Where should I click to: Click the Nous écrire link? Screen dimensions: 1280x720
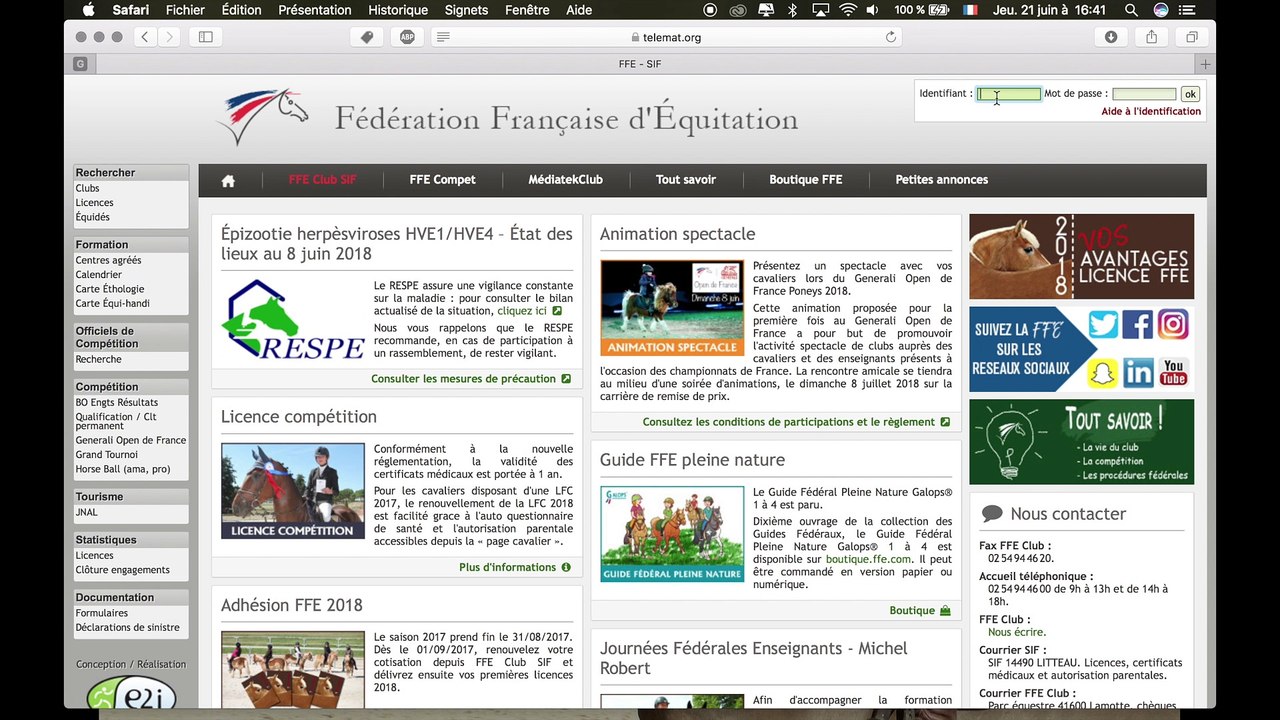[1017, 632]
